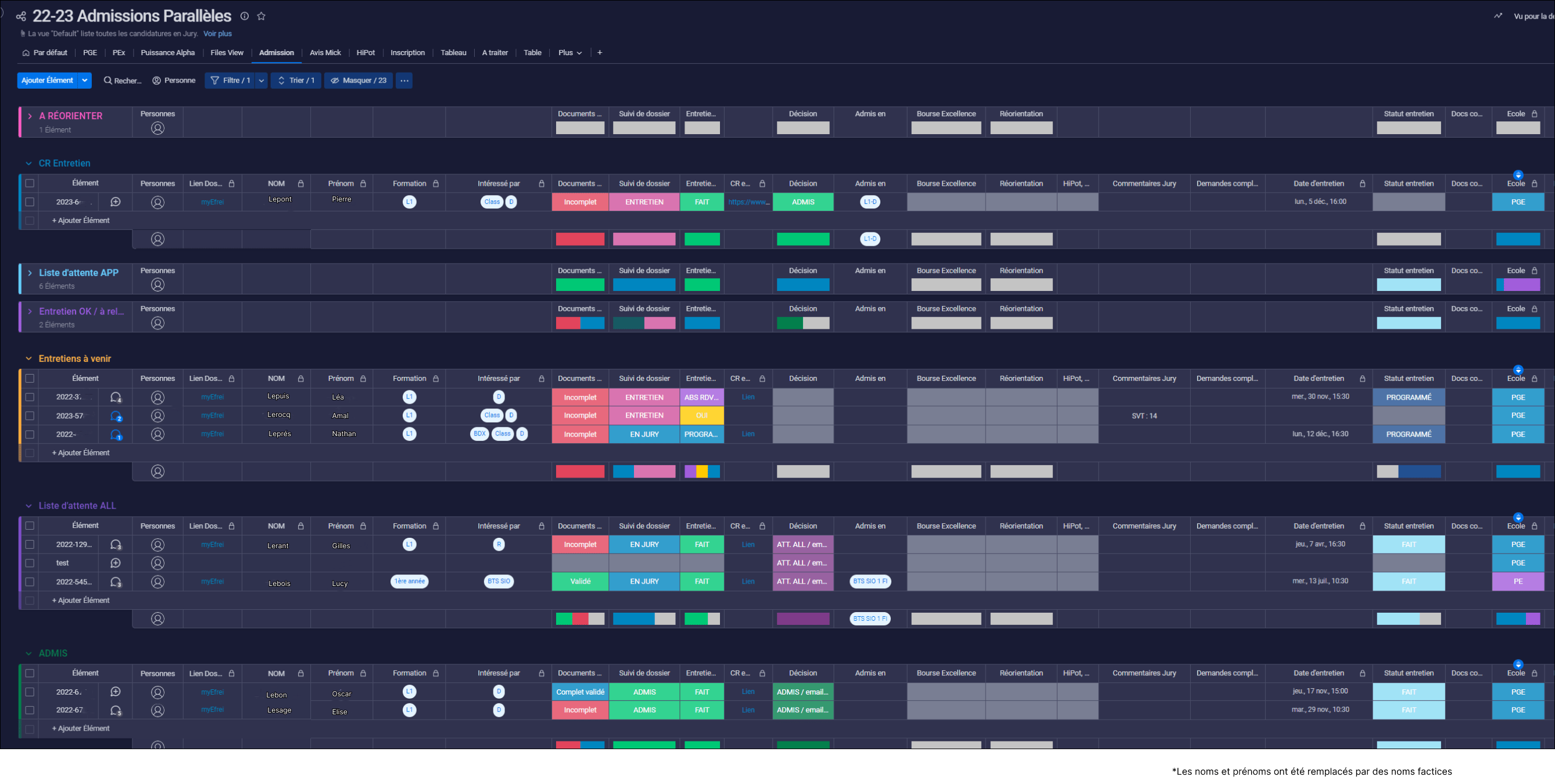Tick the checkbox for Lerant row
Screen dimensions: 1555x784
pos(30,545)
